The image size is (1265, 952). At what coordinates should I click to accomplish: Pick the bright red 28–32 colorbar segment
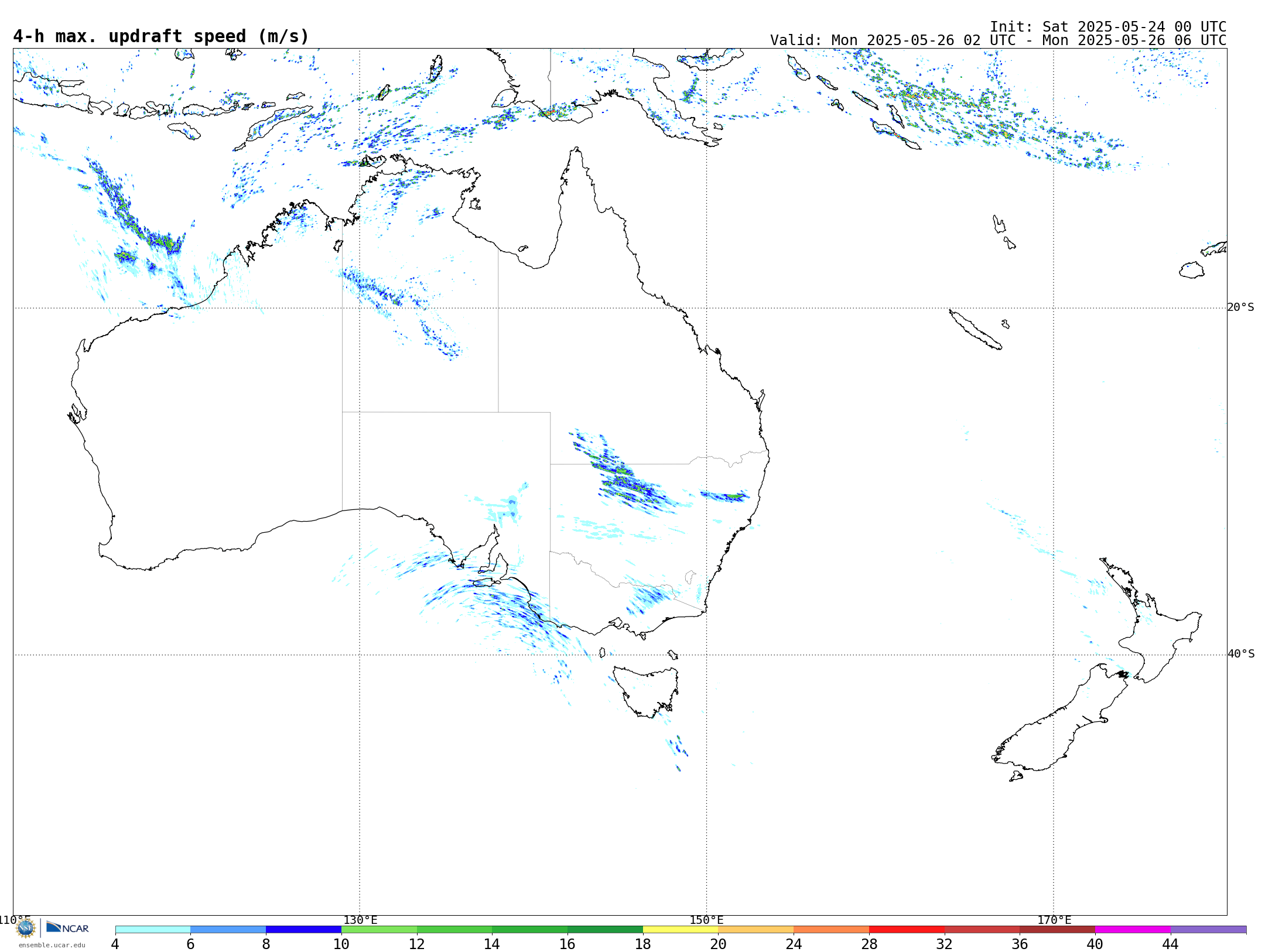click(907, 930)
